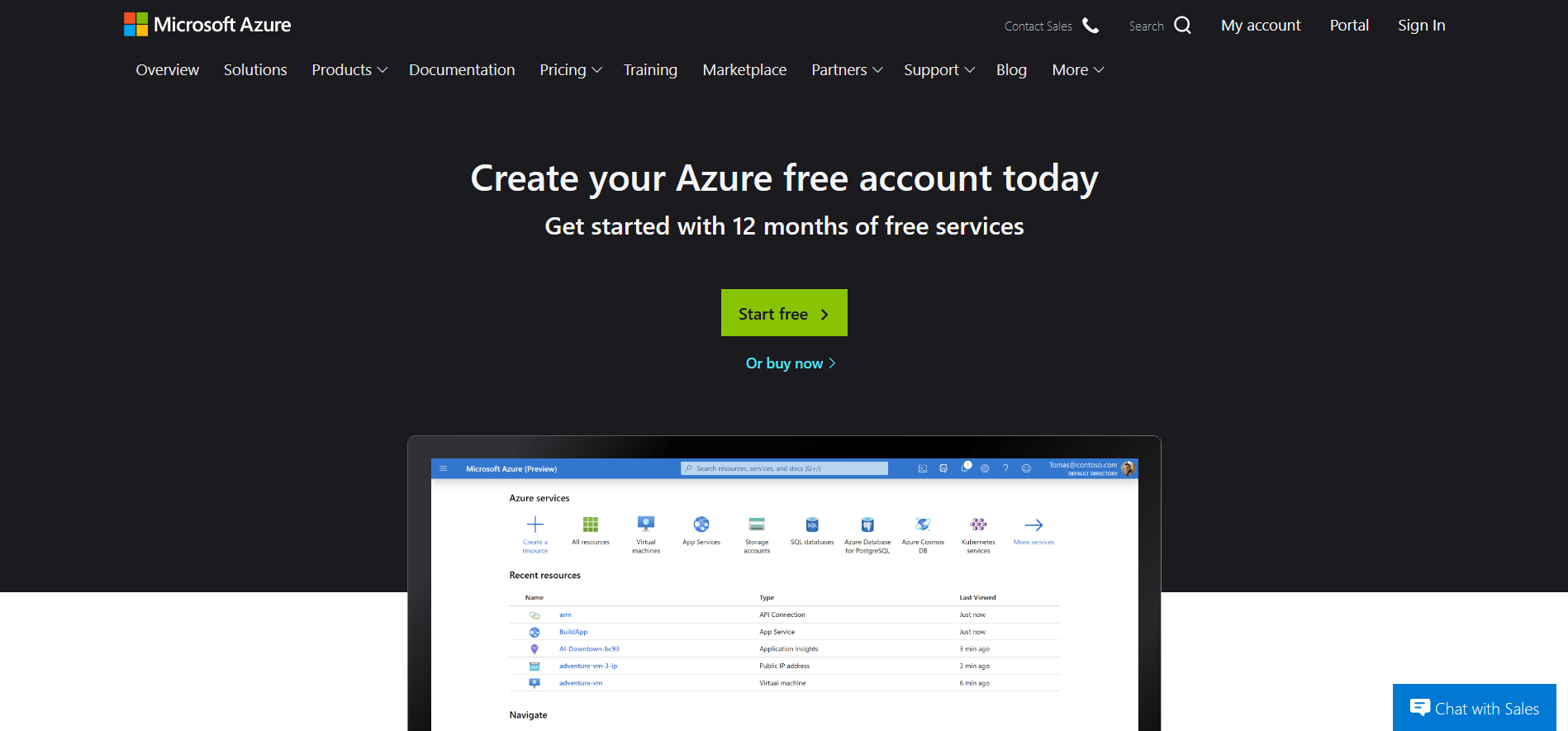This screenshot has width=1568, height=731.
Task: Click the Virtual machines icon
Action: 646,524
